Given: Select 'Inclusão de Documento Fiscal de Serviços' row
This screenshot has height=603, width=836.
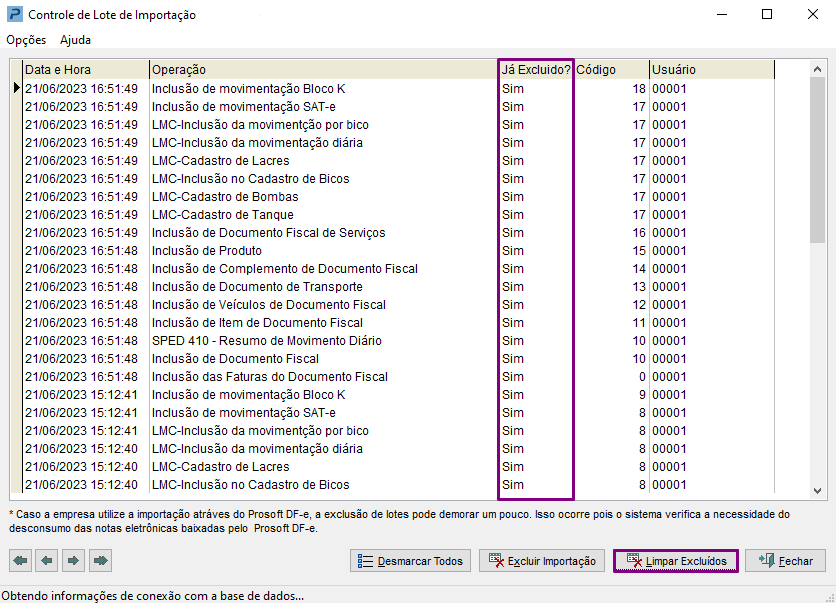Looking at the screenshot, I should pyautogui.click(x=398, y=232).
